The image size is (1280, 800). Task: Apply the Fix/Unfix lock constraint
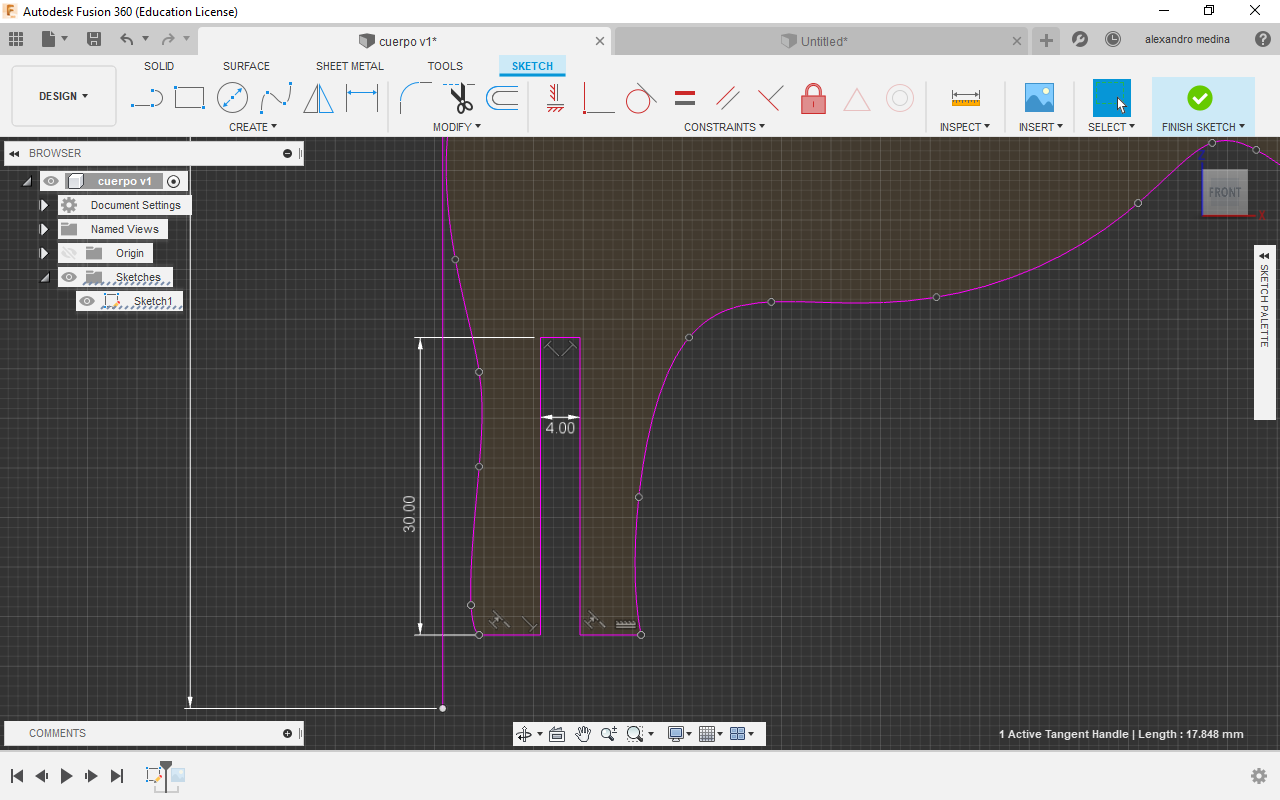tap(813, 98)
